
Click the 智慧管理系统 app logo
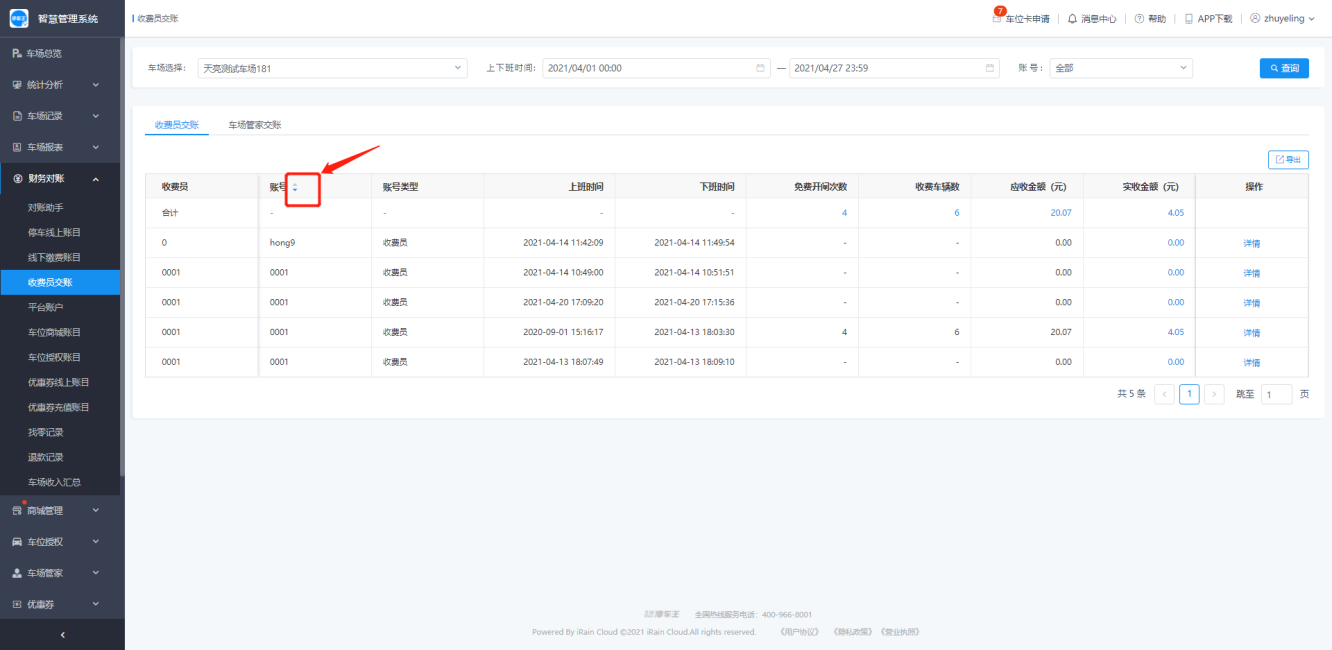click(19, 18)
